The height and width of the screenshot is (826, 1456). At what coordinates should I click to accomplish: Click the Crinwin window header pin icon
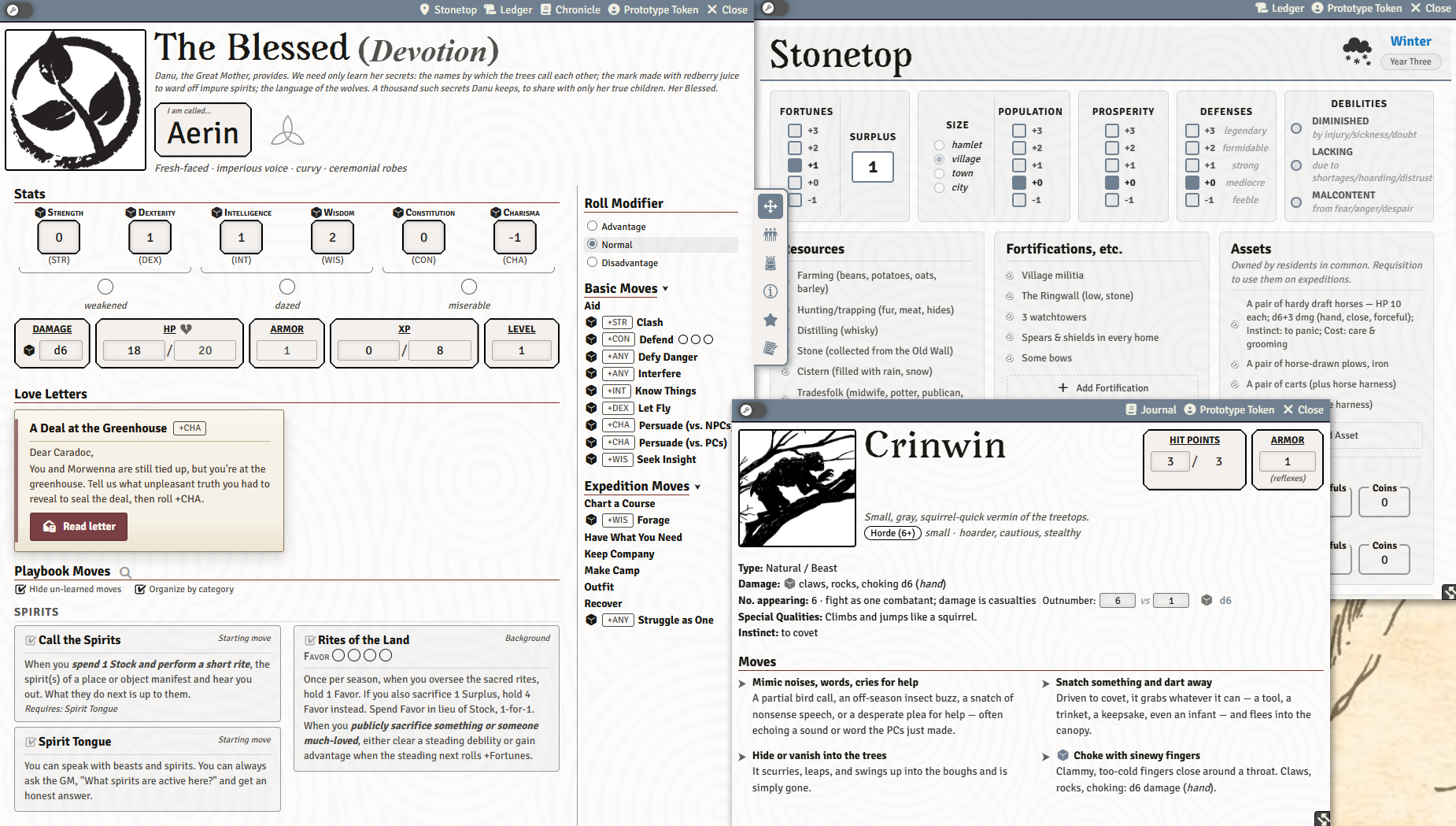[746, 409]
